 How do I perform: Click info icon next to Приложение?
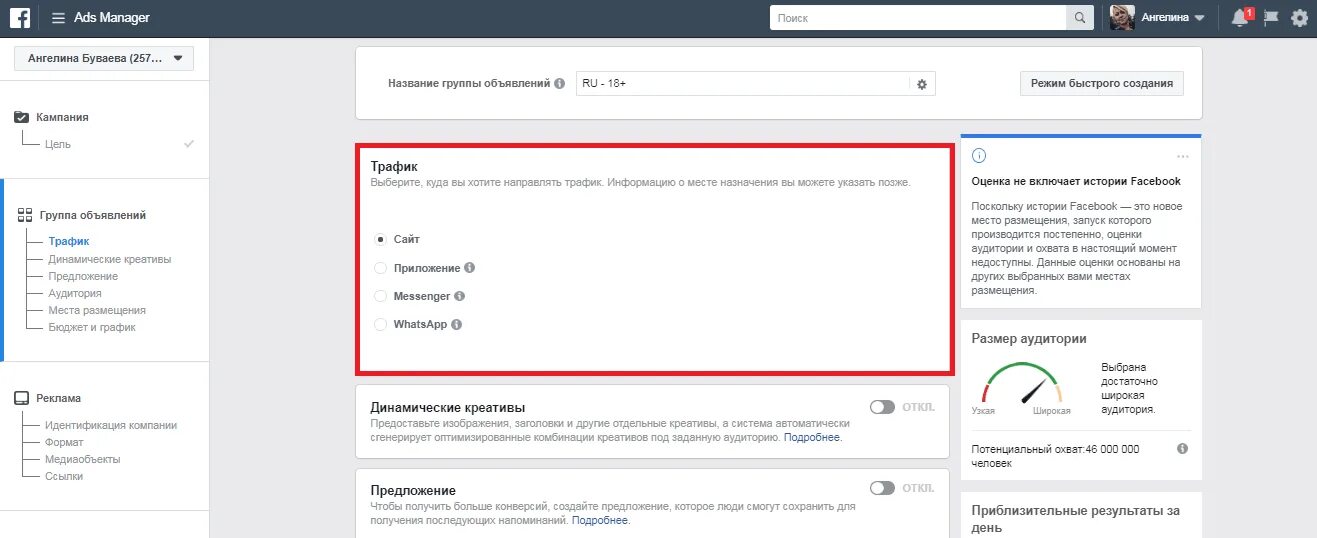tap(470, 268)
